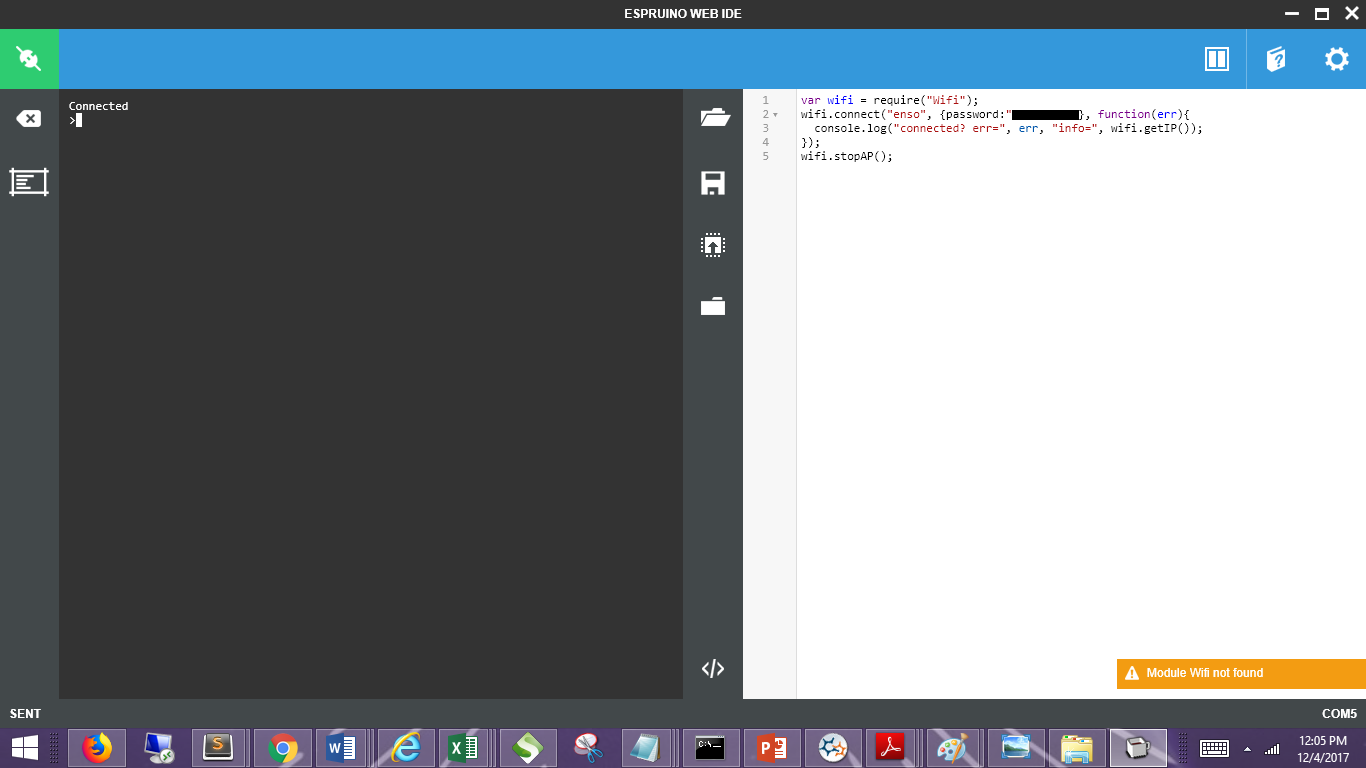The height and width of the screenshot is (768, 1366).
Task: Click the COM5 port status label
Action: [x=1339, y=714]
